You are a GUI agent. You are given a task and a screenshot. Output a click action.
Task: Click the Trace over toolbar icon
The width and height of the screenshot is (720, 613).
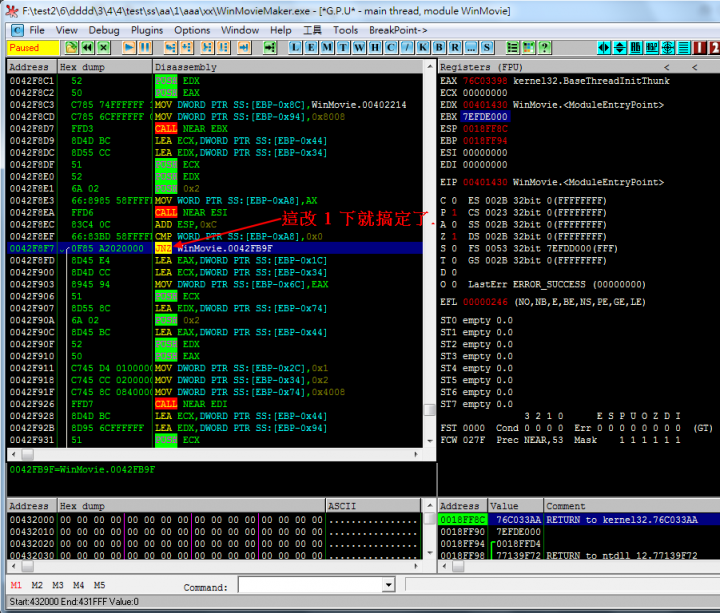pyautogui.click(x=223, y=47)
